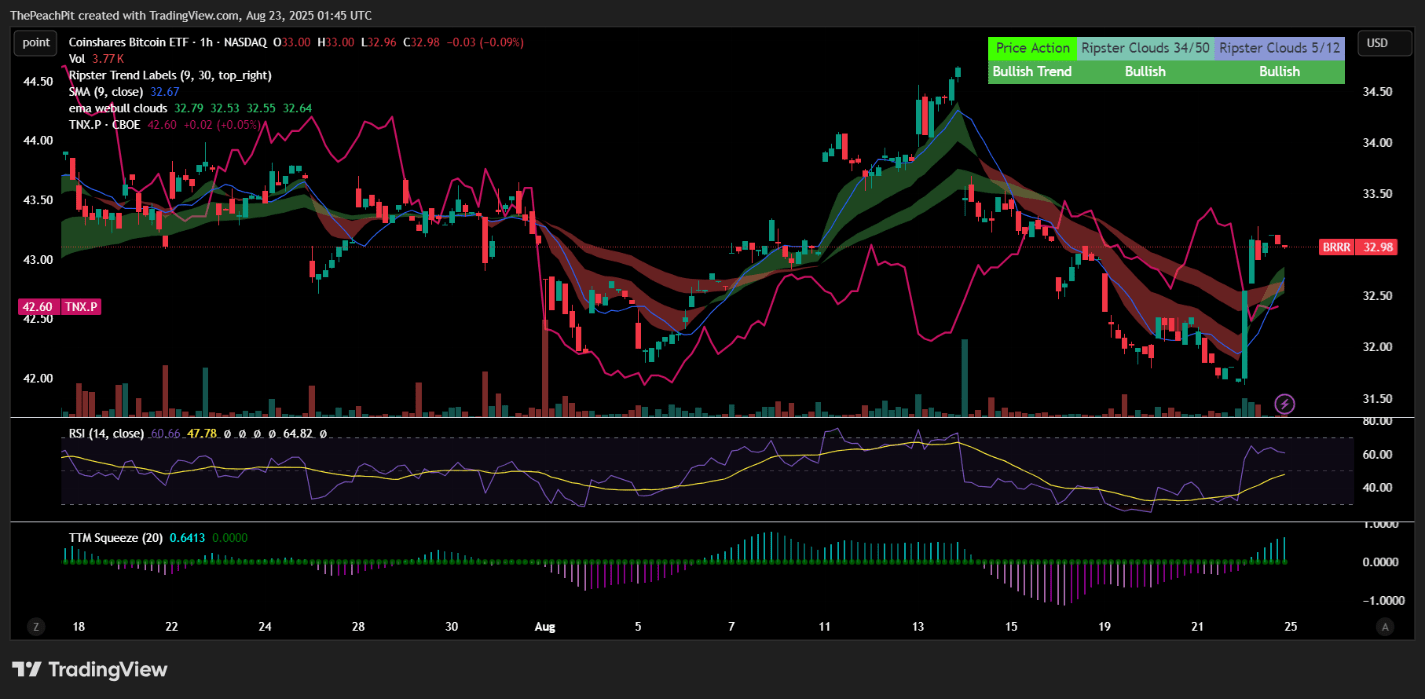Click the TTM Squeeze (20) indicator label

[x=115, y=537]
